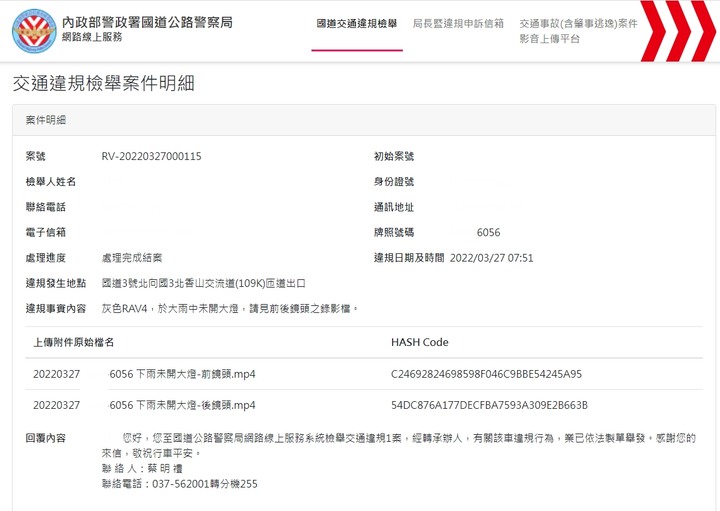720x511 pixels.
Task: Click the 初始案號 field label
Action: 394,157
